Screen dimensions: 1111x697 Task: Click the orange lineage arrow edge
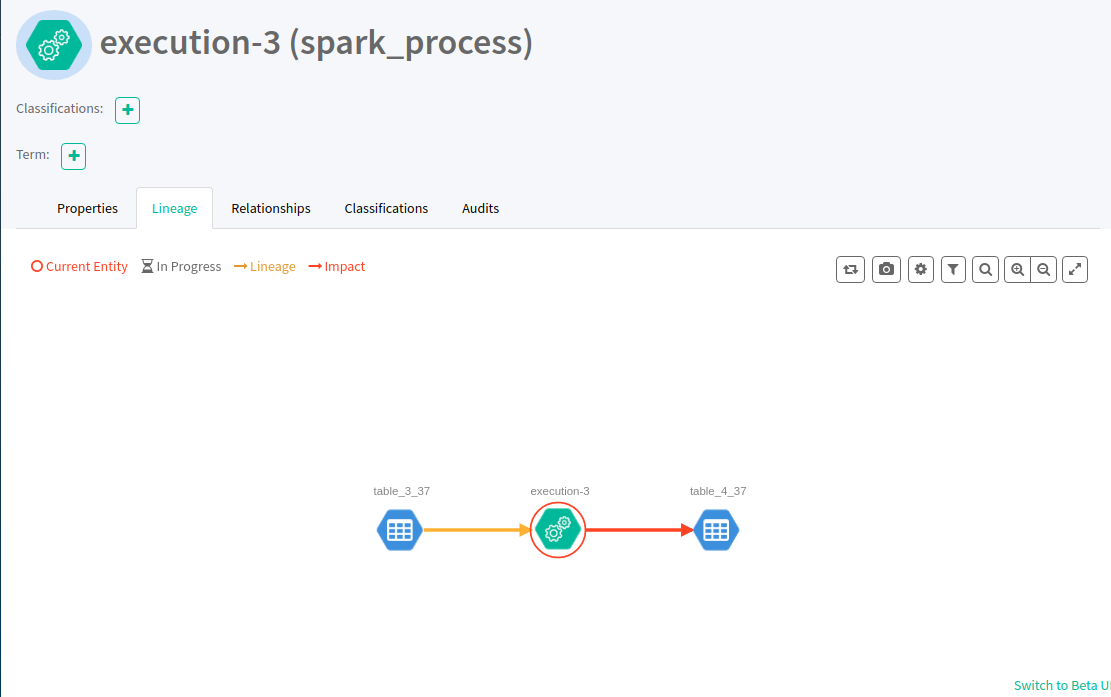click(477, 530)
